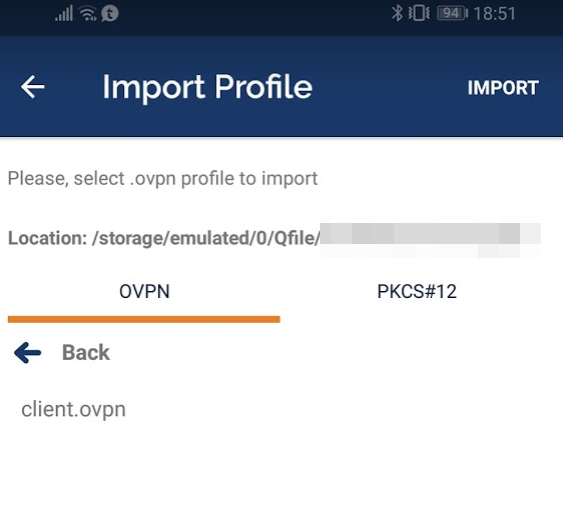Screen dimensions: 563x508
Task: Tap the battery 94 indicator
Action: [452, 14]
